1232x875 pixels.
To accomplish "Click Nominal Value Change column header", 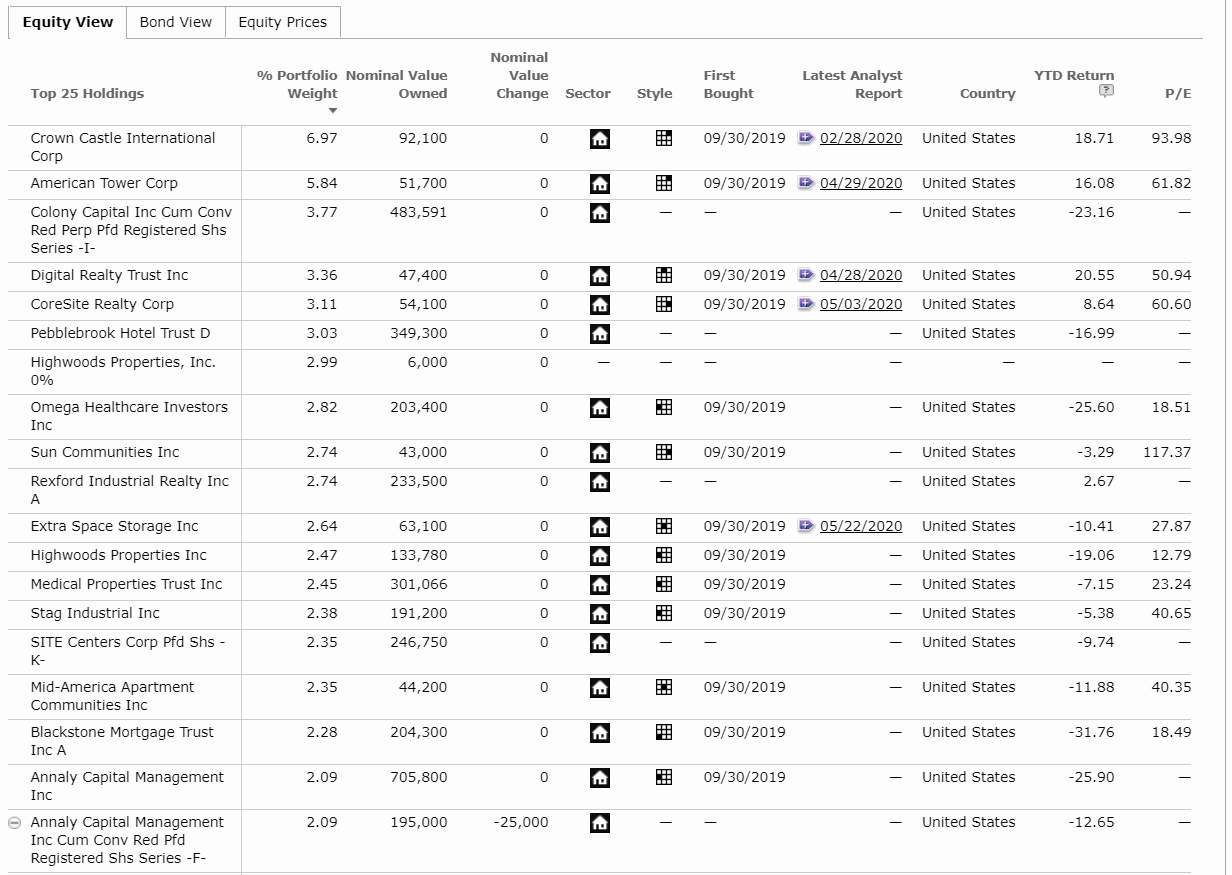I will pyautogui.click(x=520, y=75).
